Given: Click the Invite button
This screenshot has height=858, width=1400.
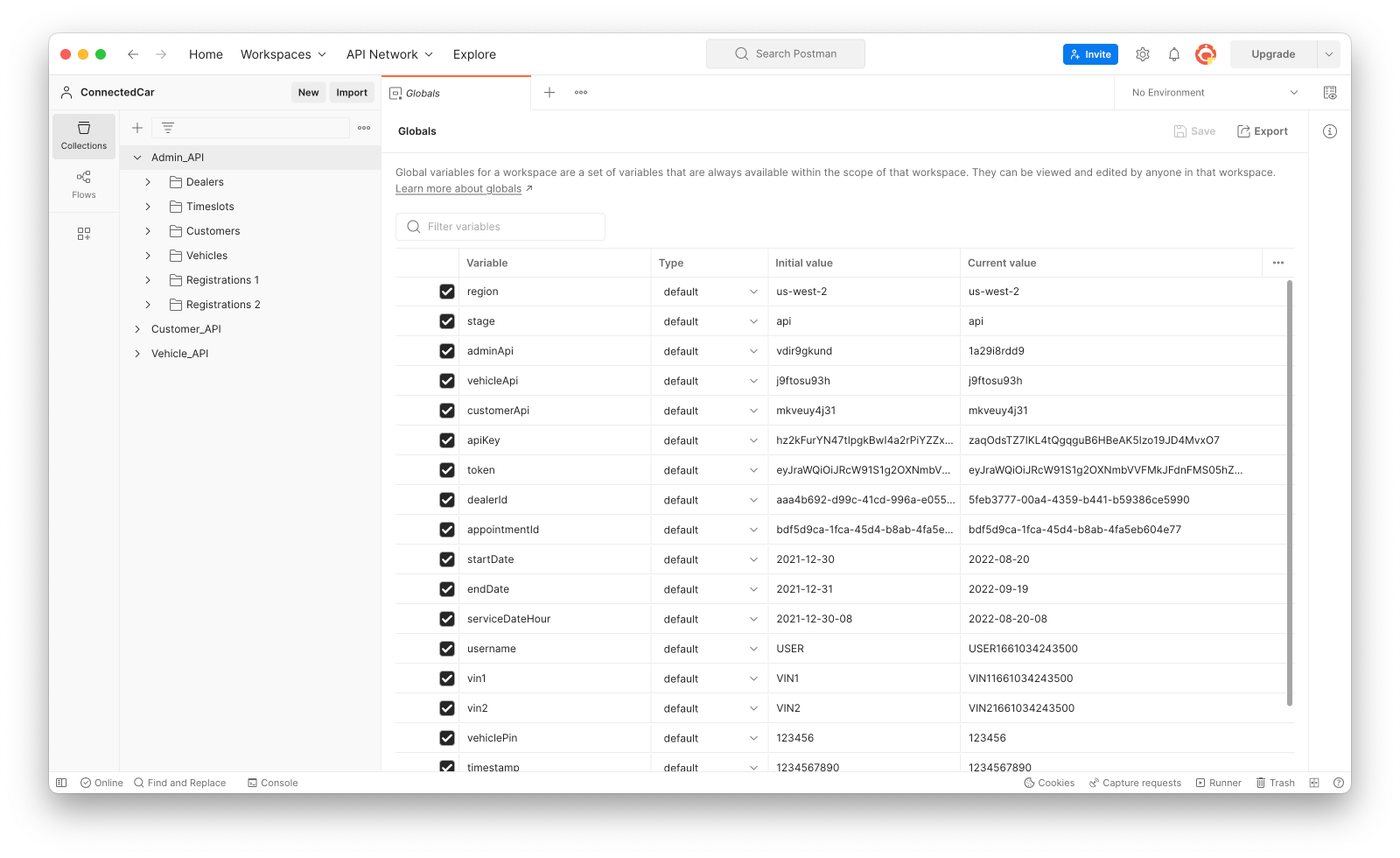Looking at the screenshot, I should point(1090,54).
